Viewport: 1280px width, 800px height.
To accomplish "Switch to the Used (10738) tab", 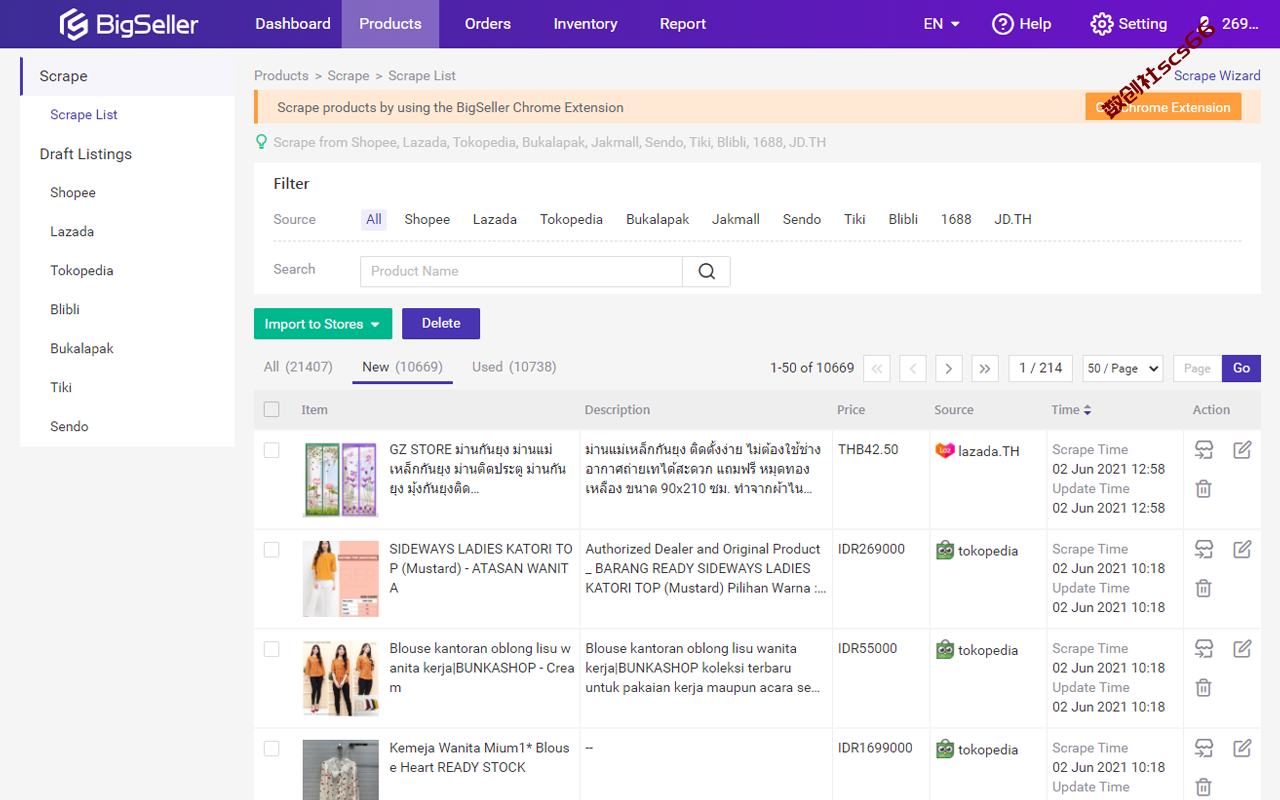I will click(x=514, y=367).
